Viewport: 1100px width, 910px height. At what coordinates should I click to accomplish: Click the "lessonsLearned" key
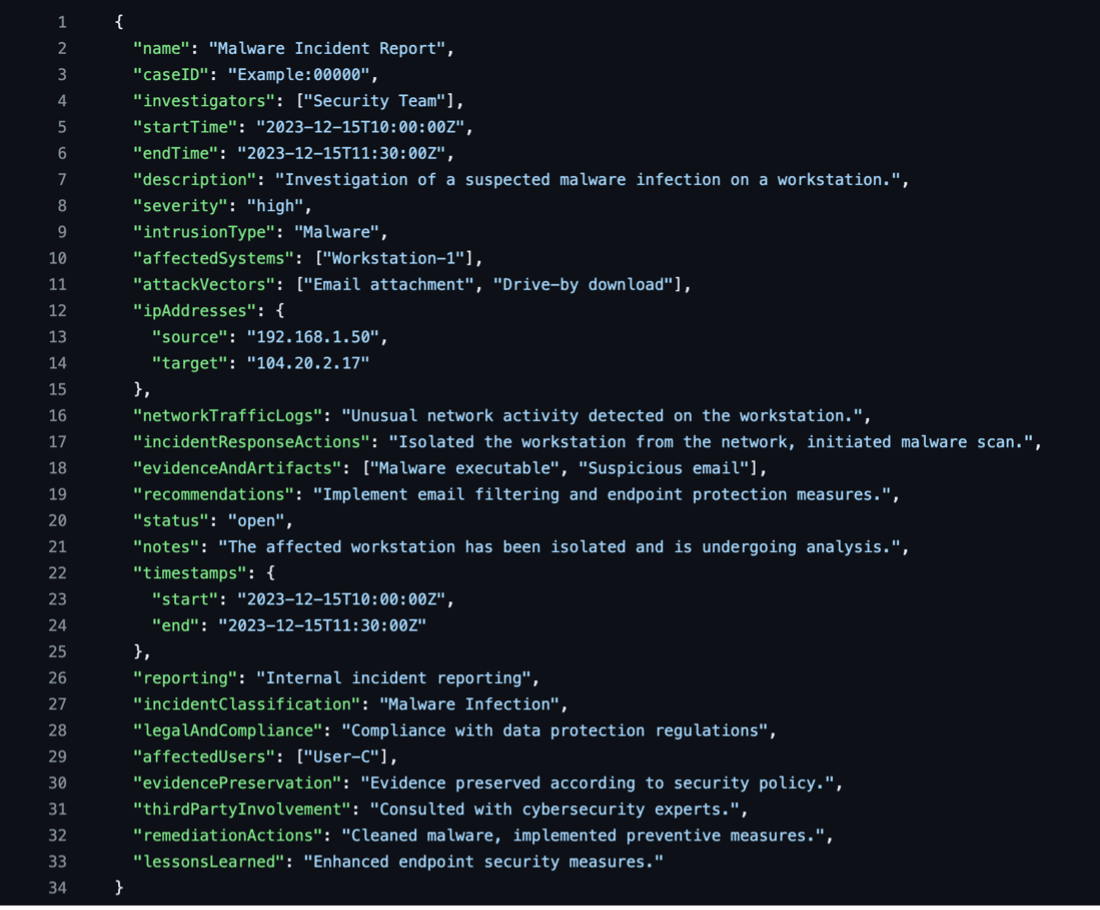tap(208, 861)
